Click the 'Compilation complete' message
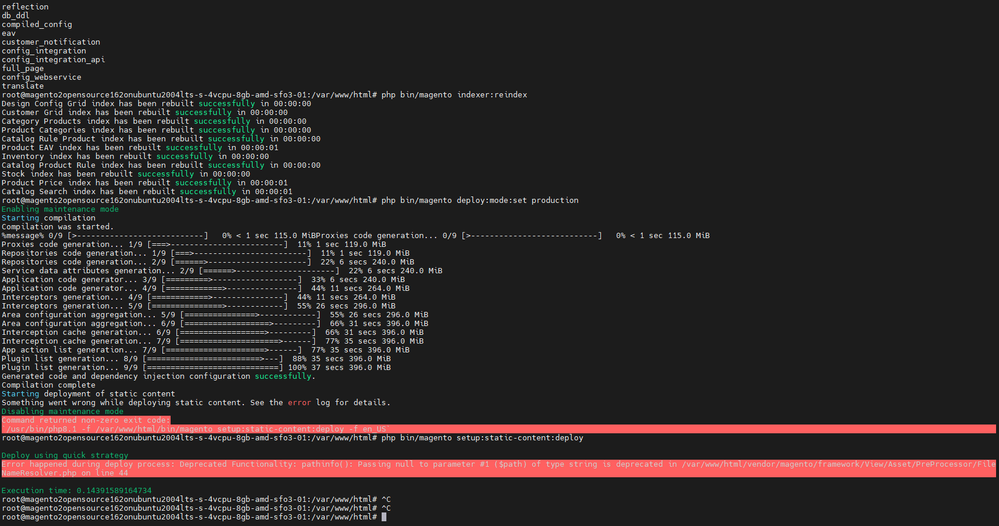The width and height of the screenshot is (999, 526). (x=48, y=385)
